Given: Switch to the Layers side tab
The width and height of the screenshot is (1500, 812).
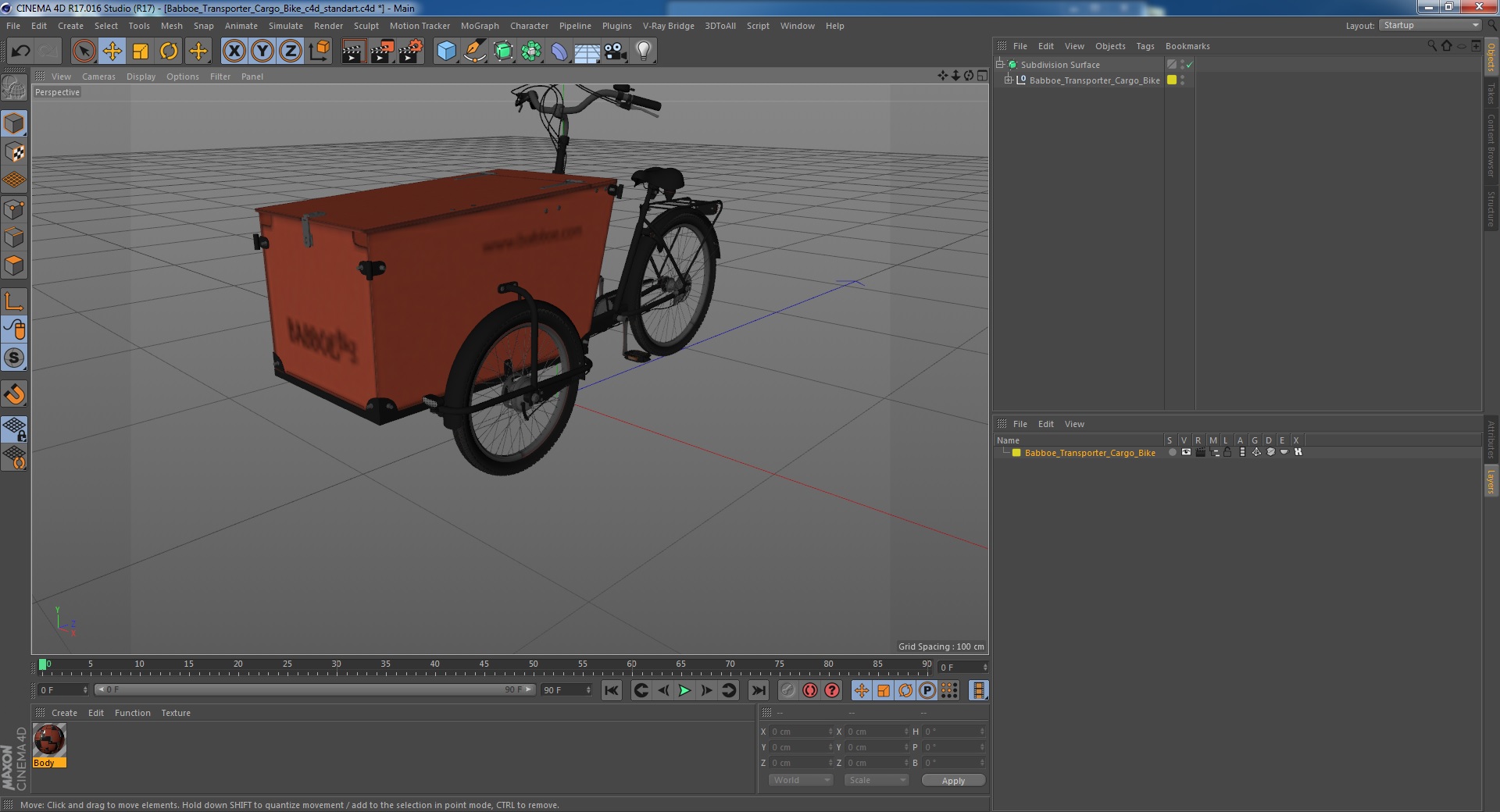Looking at the screenshot, I should tap(1491, 481).
